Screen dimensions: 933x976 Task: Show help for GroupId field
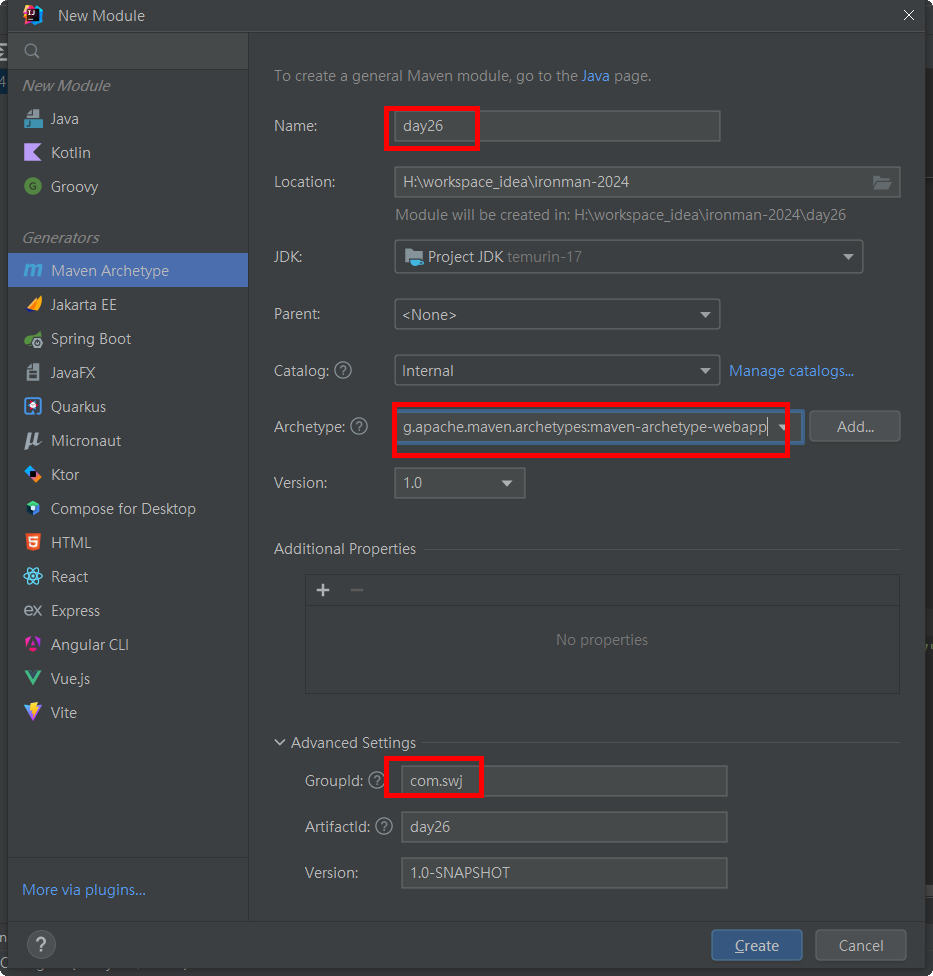click(377, 780)
